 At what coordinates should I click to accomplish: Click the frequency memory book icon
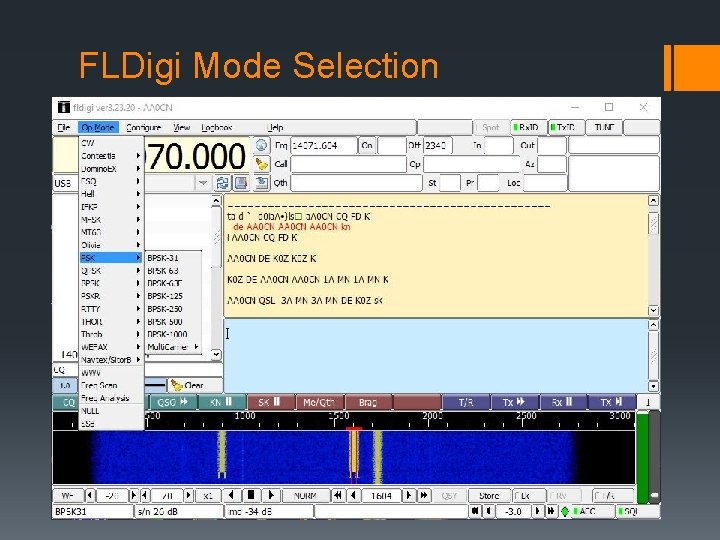241,183
